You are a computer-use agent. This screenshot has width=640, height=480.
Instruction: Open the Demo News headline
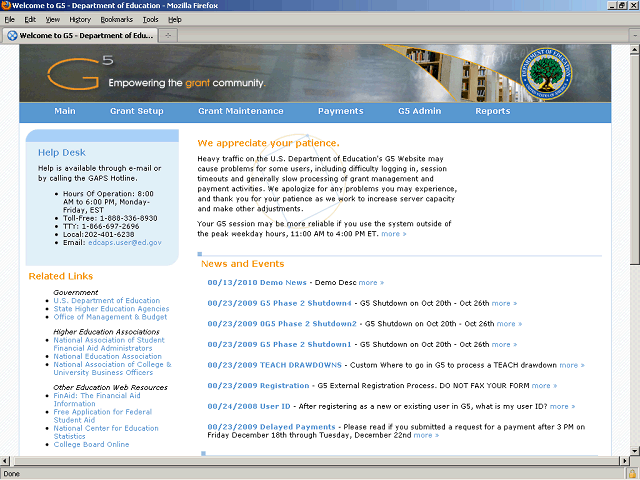click(257, 282)
